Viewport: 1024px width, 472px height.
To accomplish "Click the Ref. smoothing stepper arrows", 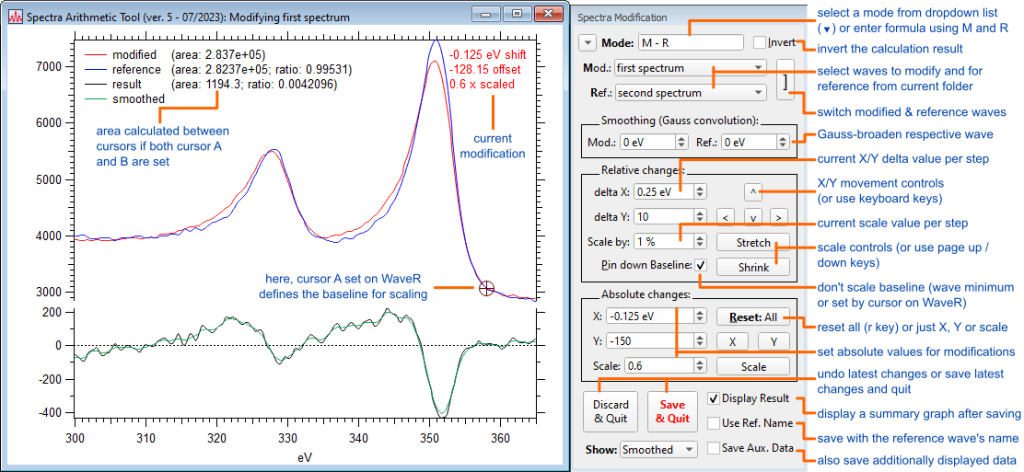I will point(784,141).
